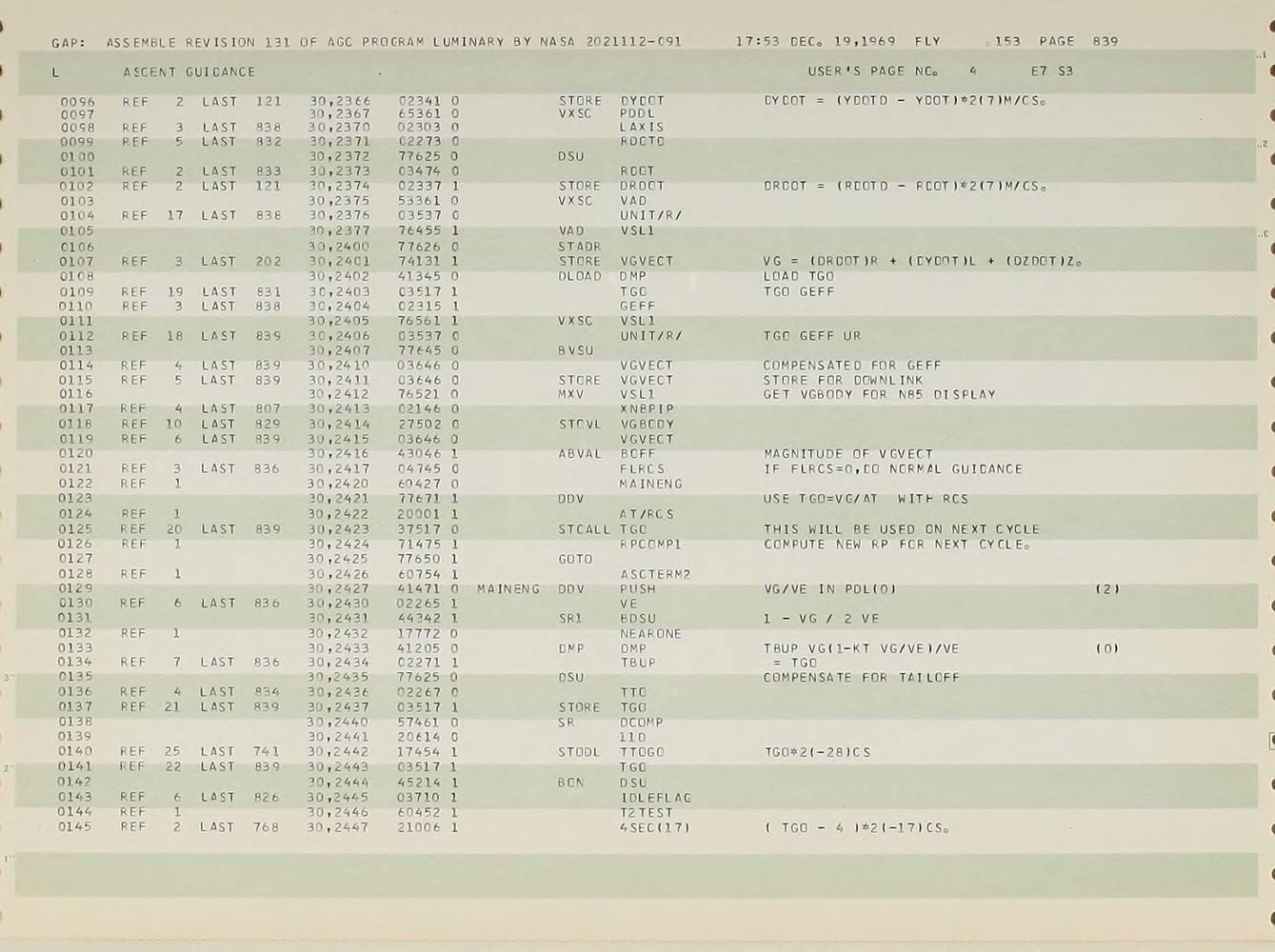
Task: Click the 'BVSU' opcode
Action: pyautogui.click(x=576, y=350)
